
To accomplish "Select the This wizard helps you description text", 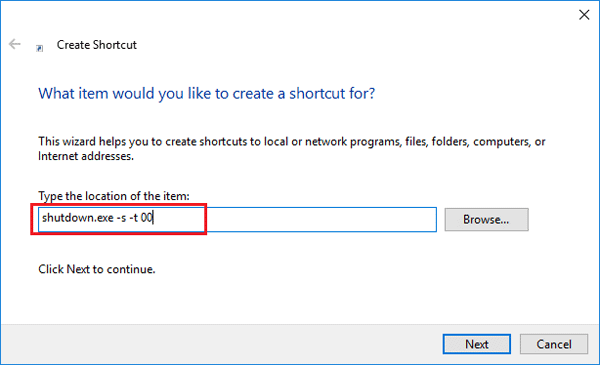I will click(292, 142).
